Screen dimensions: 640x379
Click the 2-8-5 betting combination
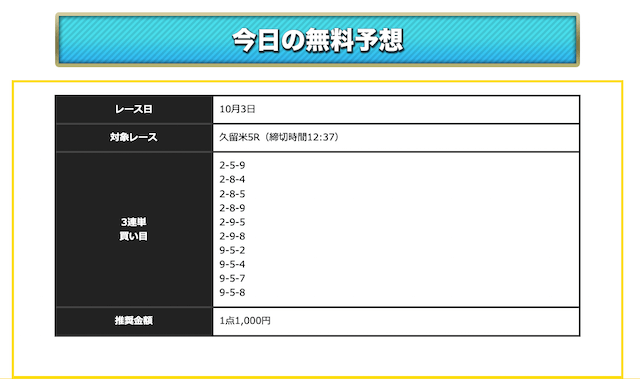click(x=232, y=194)
